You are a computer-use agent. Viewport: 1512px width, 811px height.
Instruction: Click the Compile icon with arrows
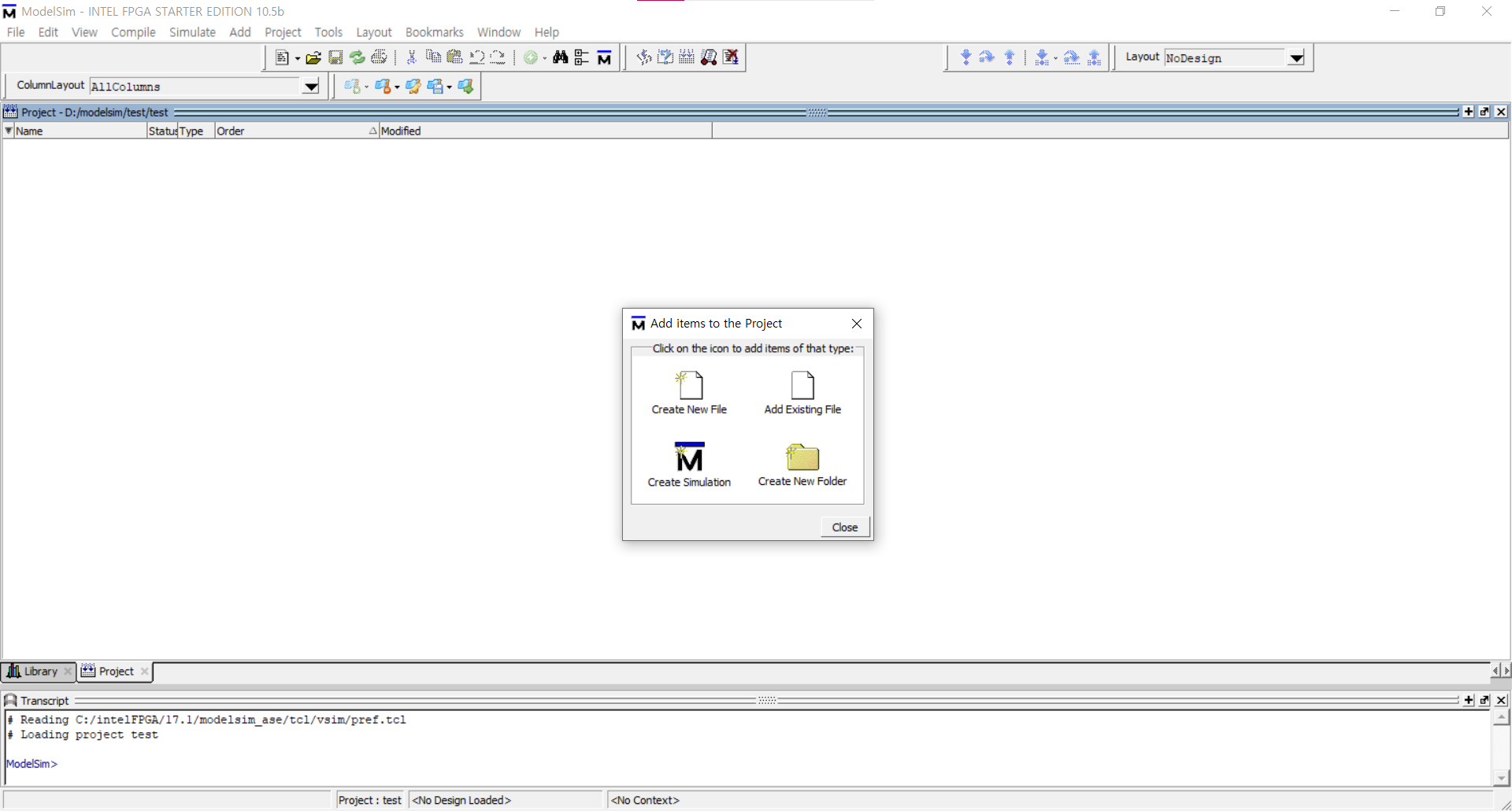click(x=644, y=57)
